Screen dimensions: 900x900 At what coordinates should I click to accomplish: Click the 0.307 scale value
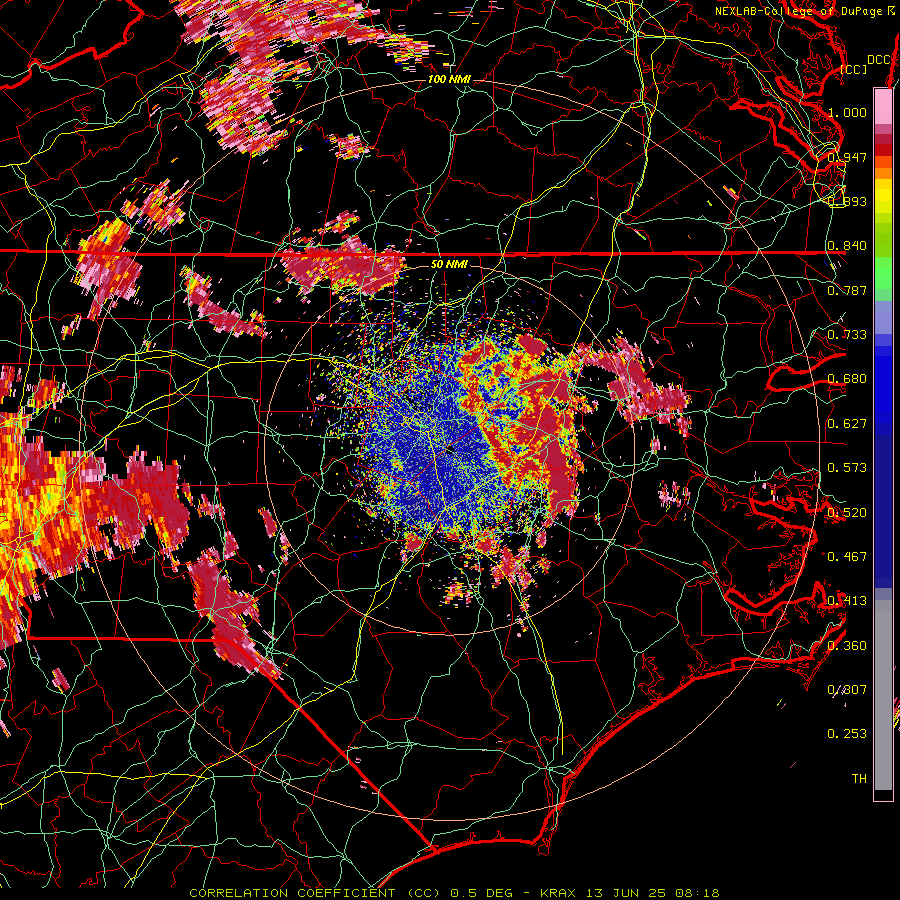pos(847,690)
